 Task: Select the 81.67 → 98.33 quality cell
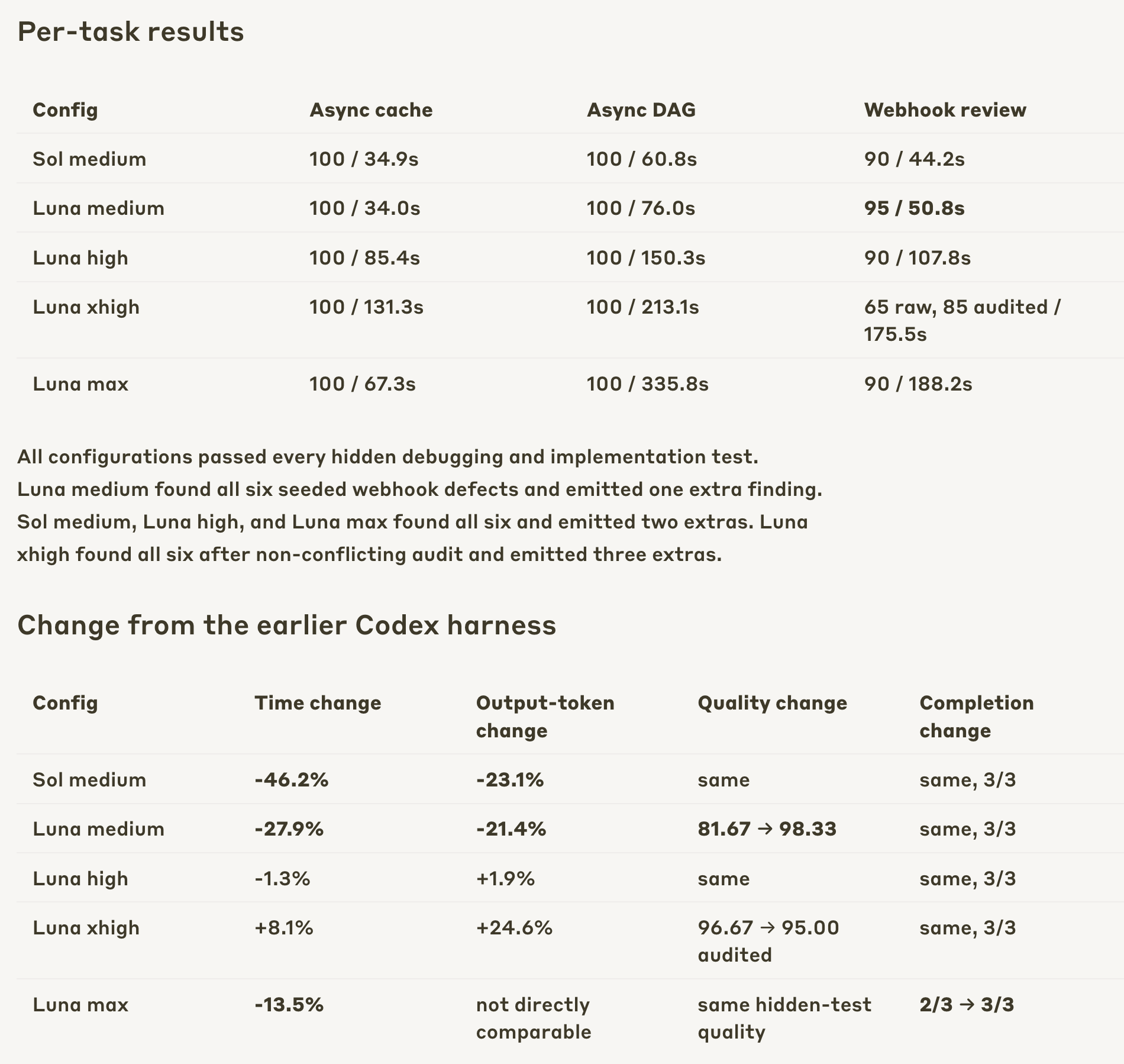tap(767, 828)
